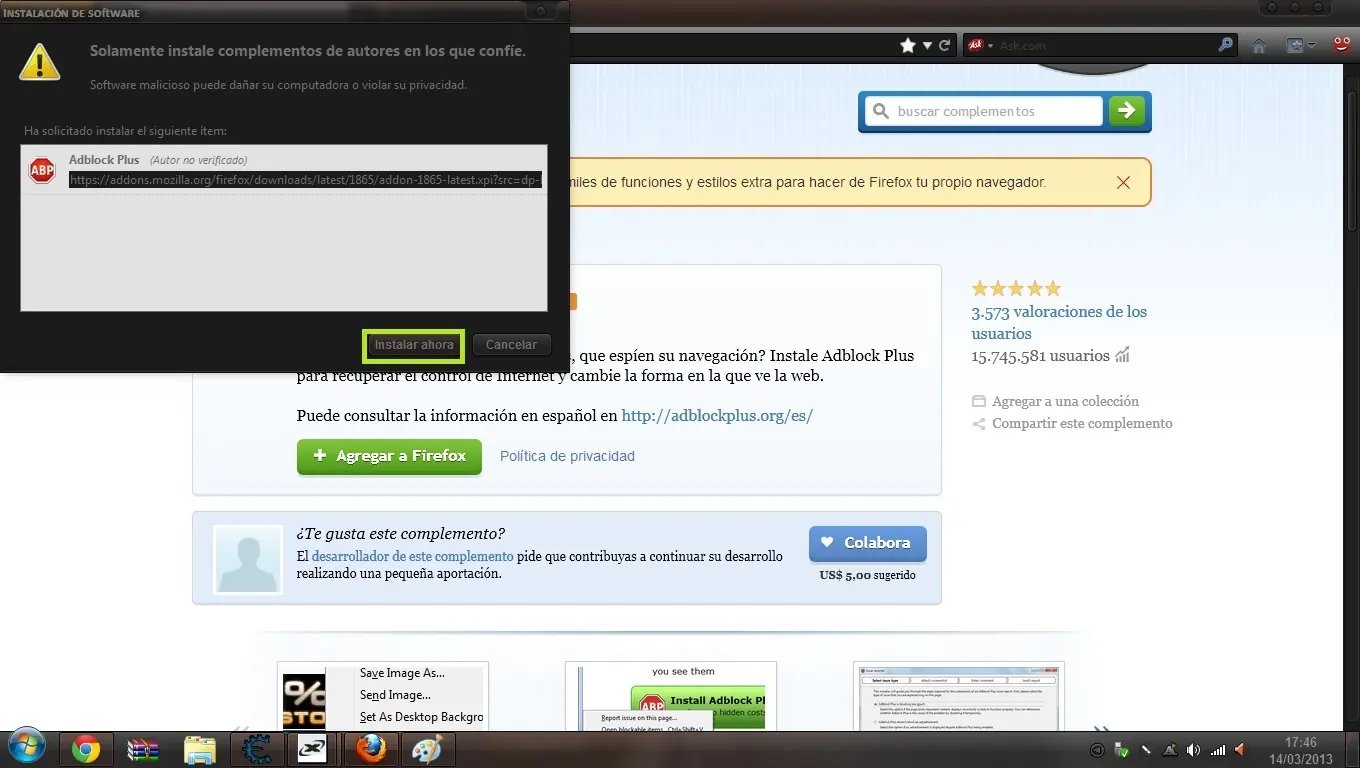Viewport: 1360px width, 768px height.
Task: Cancel the software installation dialog
Action: point(511,345)
